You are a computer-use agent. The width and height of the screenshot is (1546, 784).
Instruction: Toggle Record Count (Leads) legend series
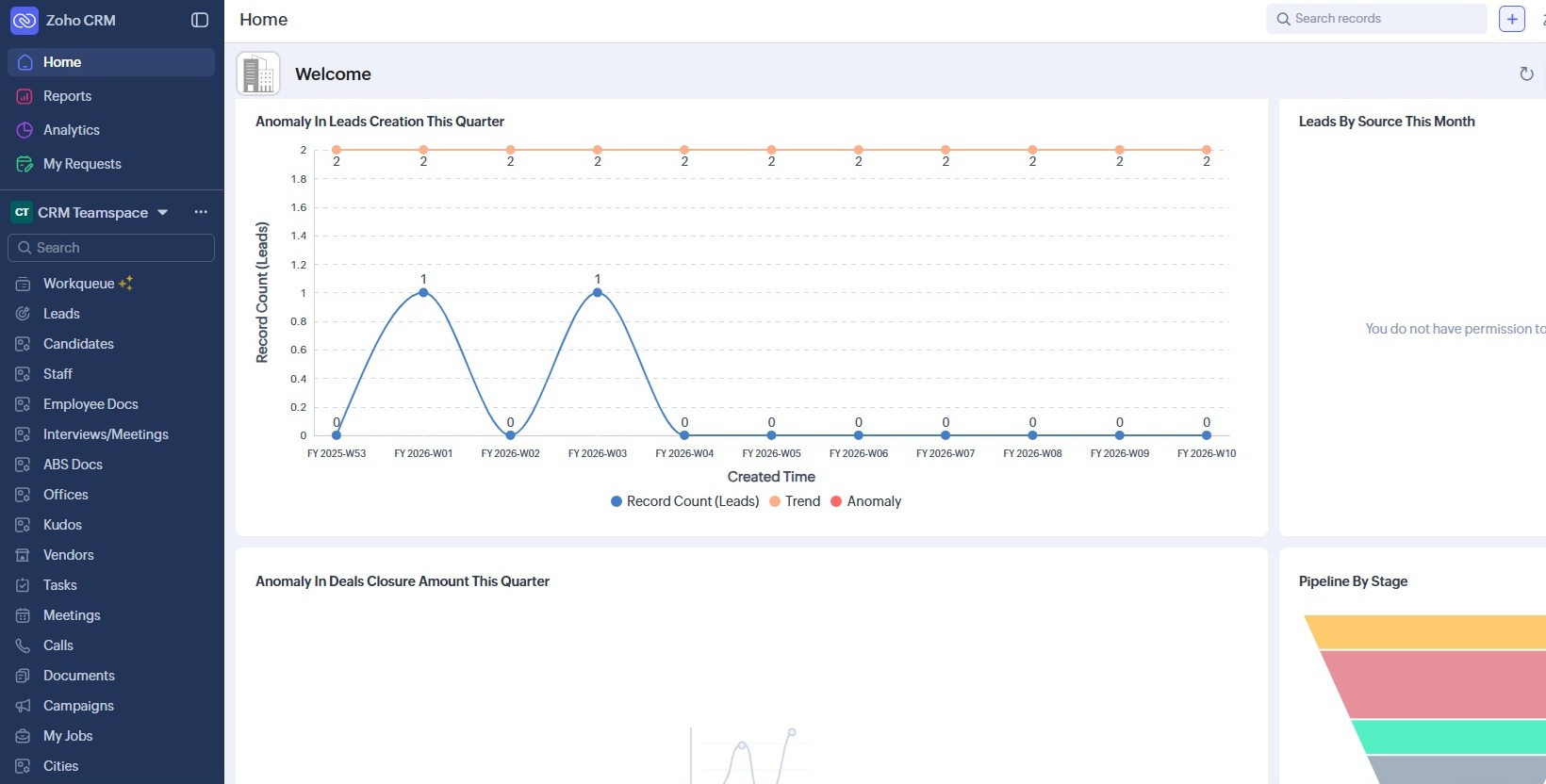coord(684,501)
